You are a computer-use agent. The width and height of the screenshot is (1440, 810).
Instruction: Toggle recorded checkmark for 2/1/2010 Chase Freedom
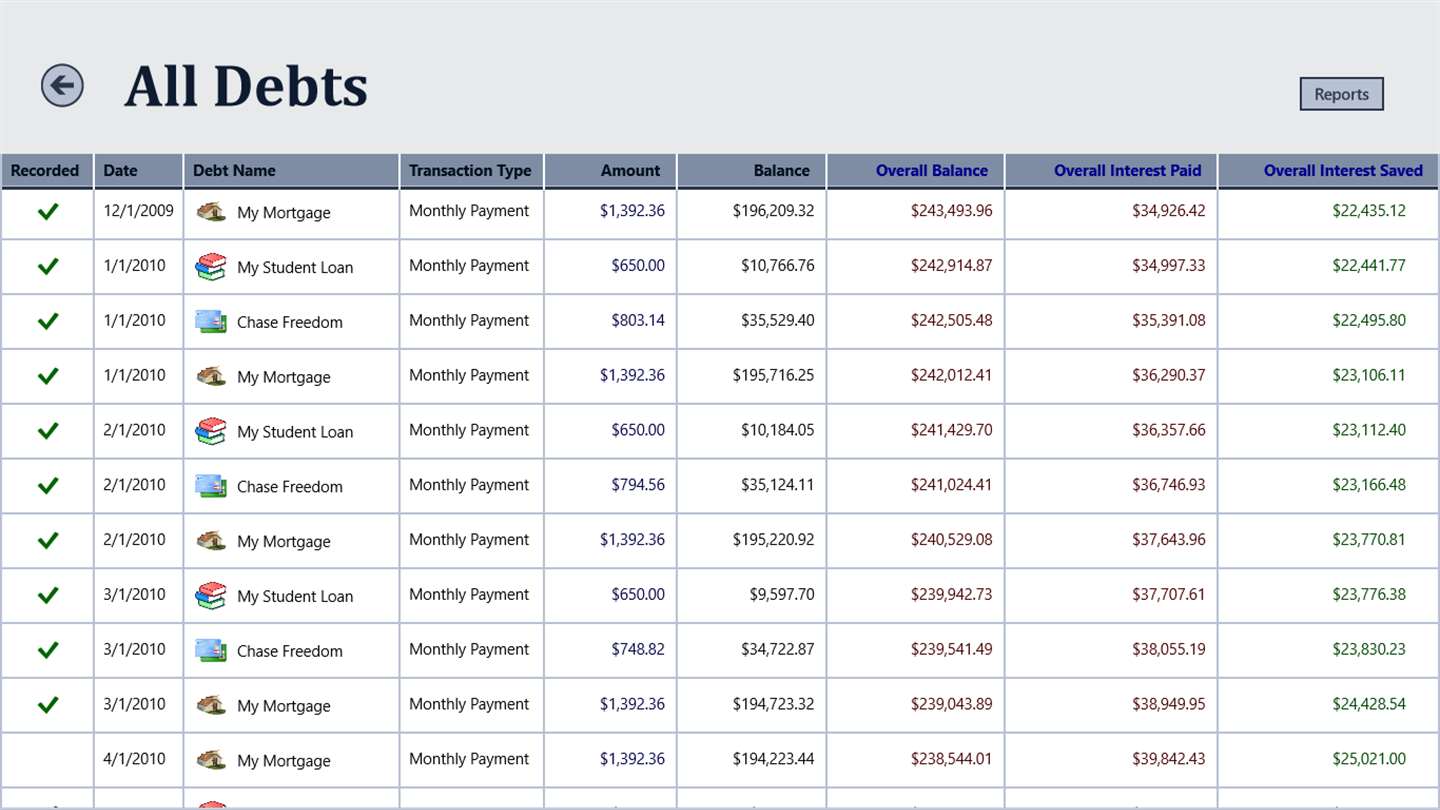48,486
